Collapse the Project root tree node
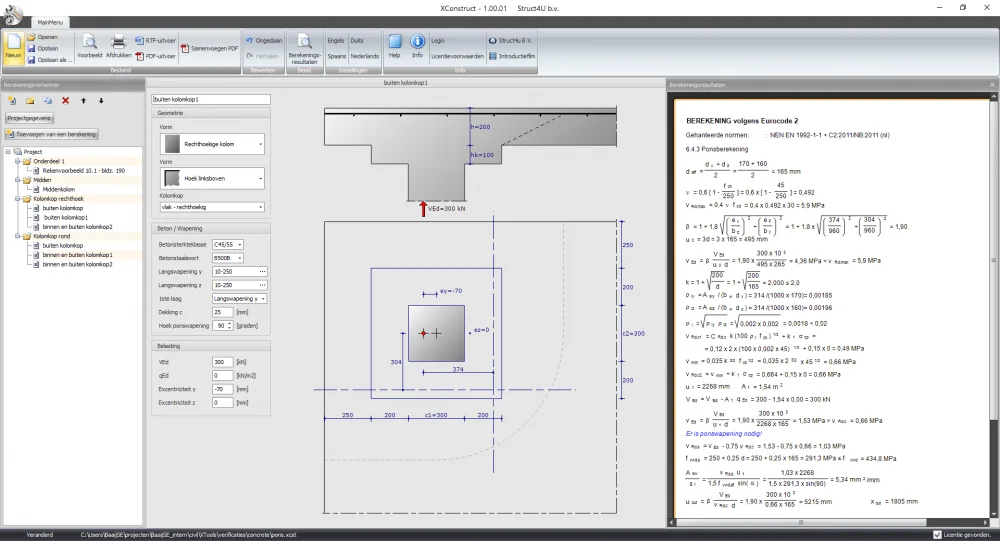This screenshot has width=1000, height=541. pos(8,152)
